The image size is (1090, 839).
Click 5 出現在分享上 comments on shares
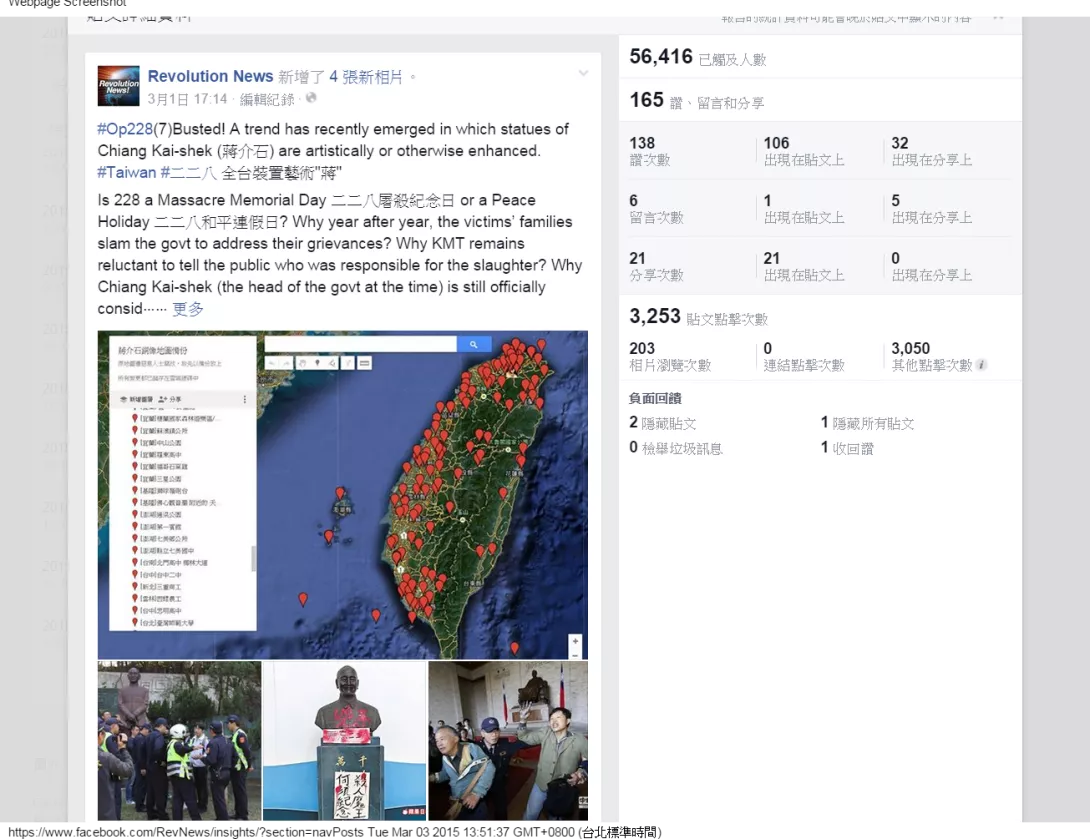(932, 209)
